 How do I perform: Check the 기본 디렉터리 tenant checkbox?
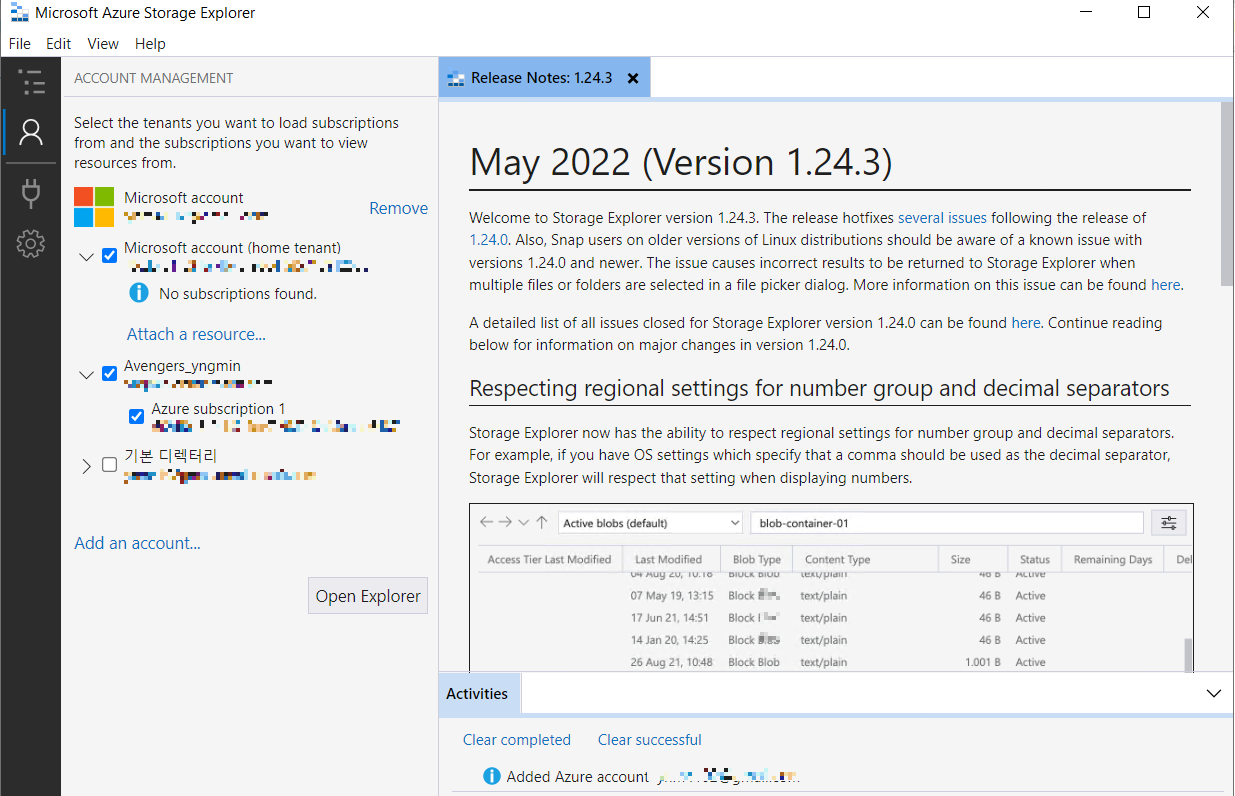pyautogui.click(x=110, y=464)
